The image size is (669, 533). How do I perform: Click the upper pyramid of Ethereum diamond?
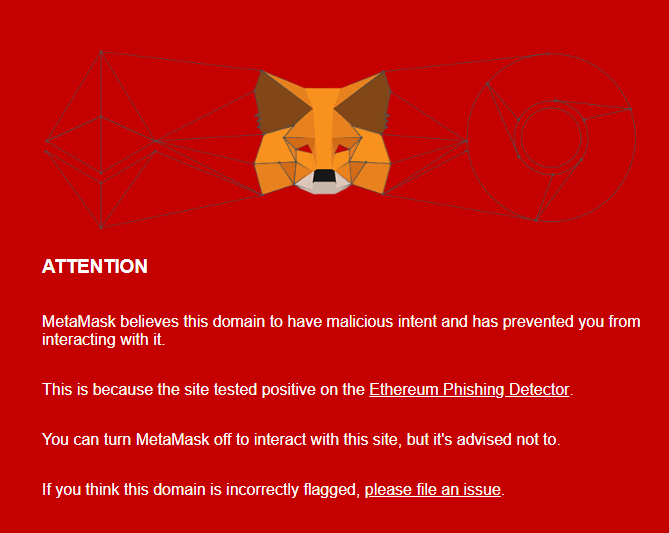[101, 111]
